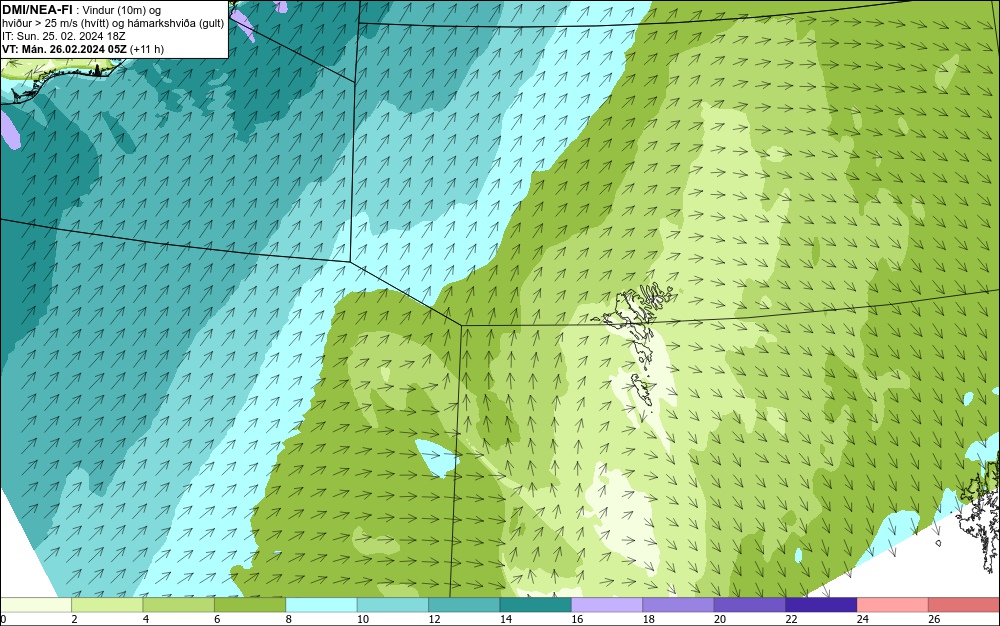The image size is (1000, 626).
Task: Click the 16–18 m/s lavender legend swatch
Action: coord(607,605)
